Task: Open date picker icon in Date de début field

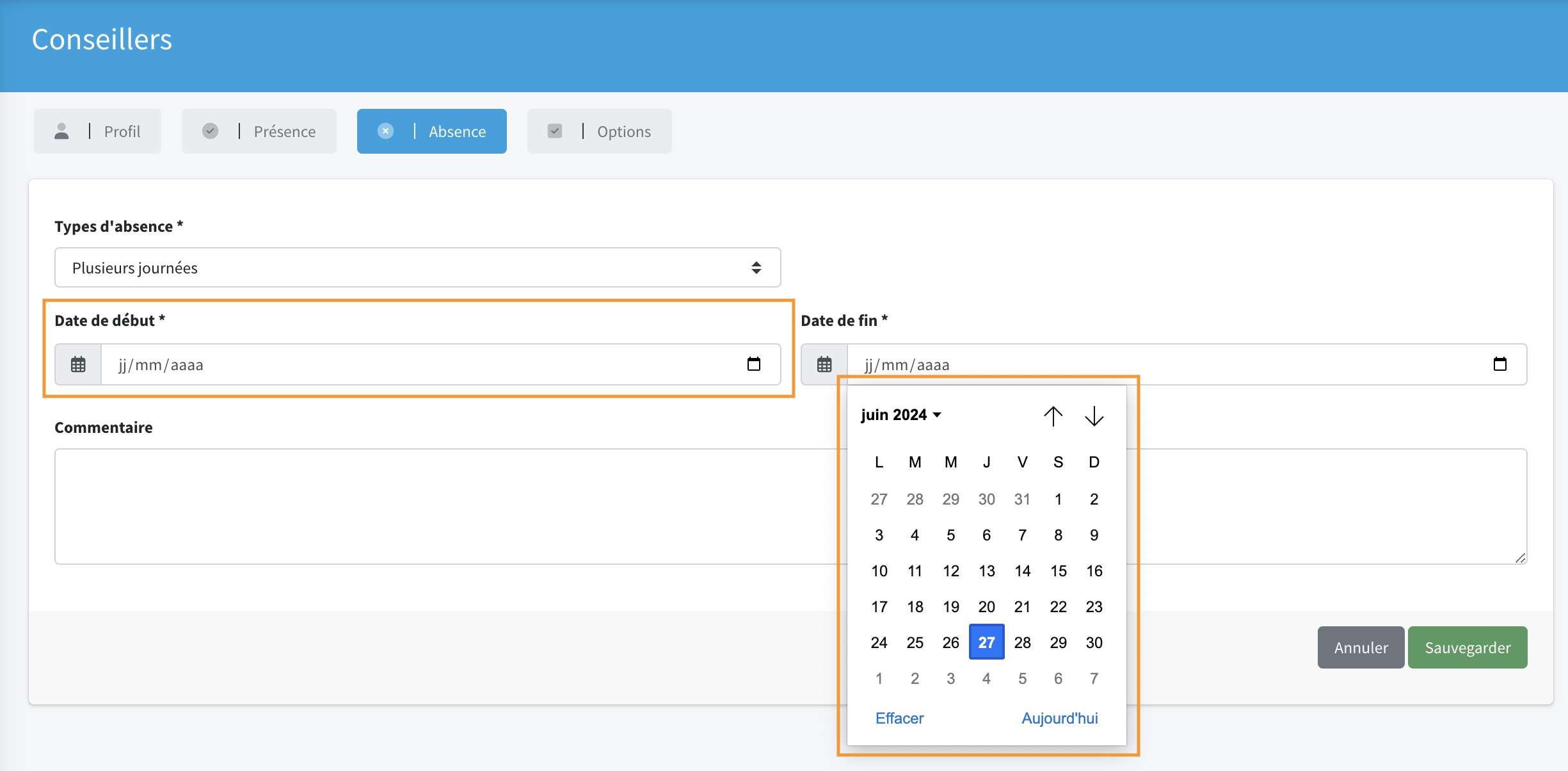Action: 754,364
